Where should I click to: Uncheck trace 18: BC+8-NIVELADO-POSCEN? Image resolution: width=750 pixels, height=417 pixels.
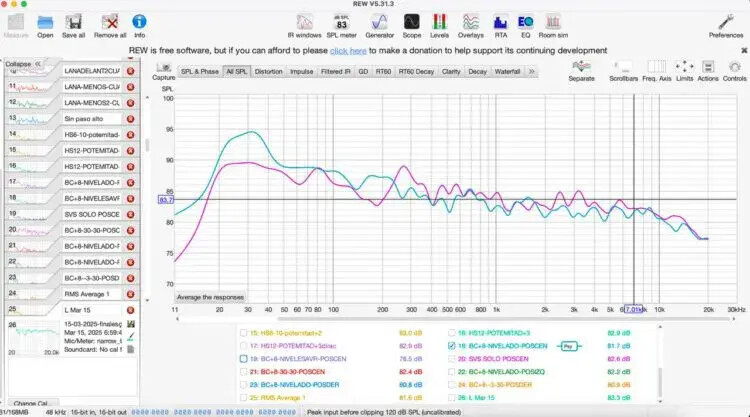click(452, 346)
